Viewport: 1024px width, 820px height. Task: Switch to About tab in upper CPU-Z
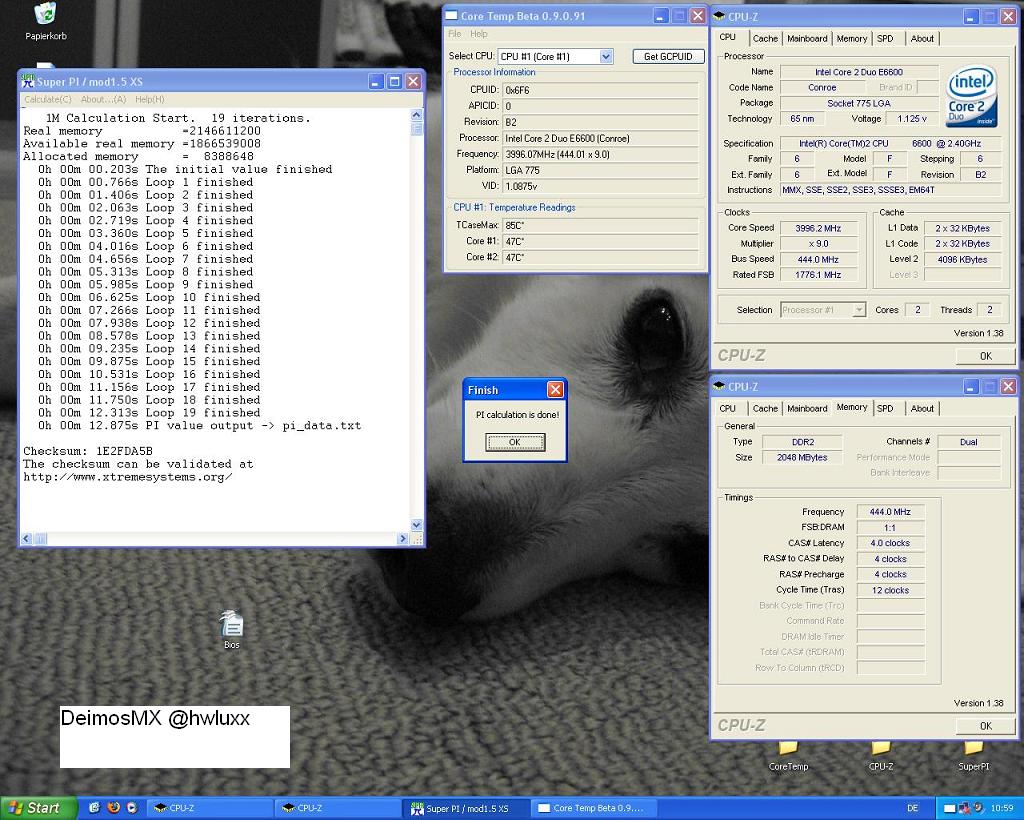pos(922,39)
